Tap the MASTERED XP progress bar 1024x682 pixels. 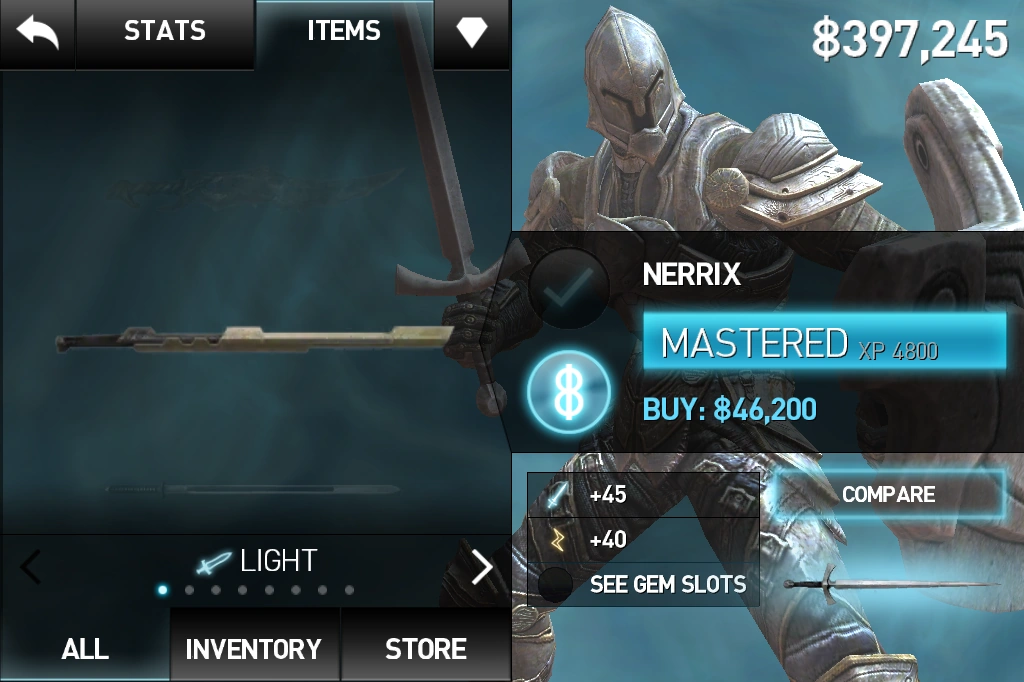point(825,342)
